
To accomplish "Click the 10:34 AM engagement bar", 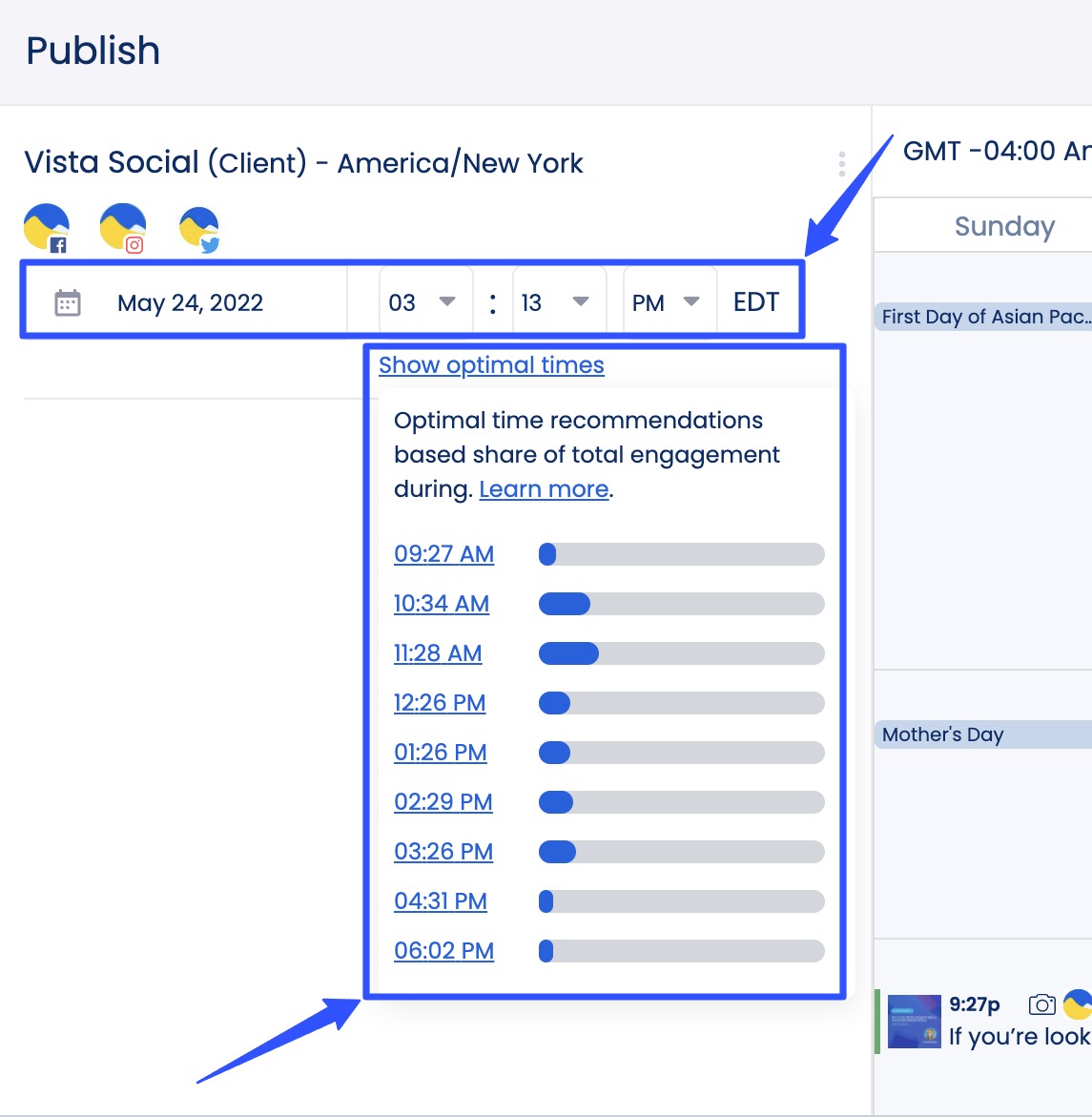I will click(x=681, y=604).
